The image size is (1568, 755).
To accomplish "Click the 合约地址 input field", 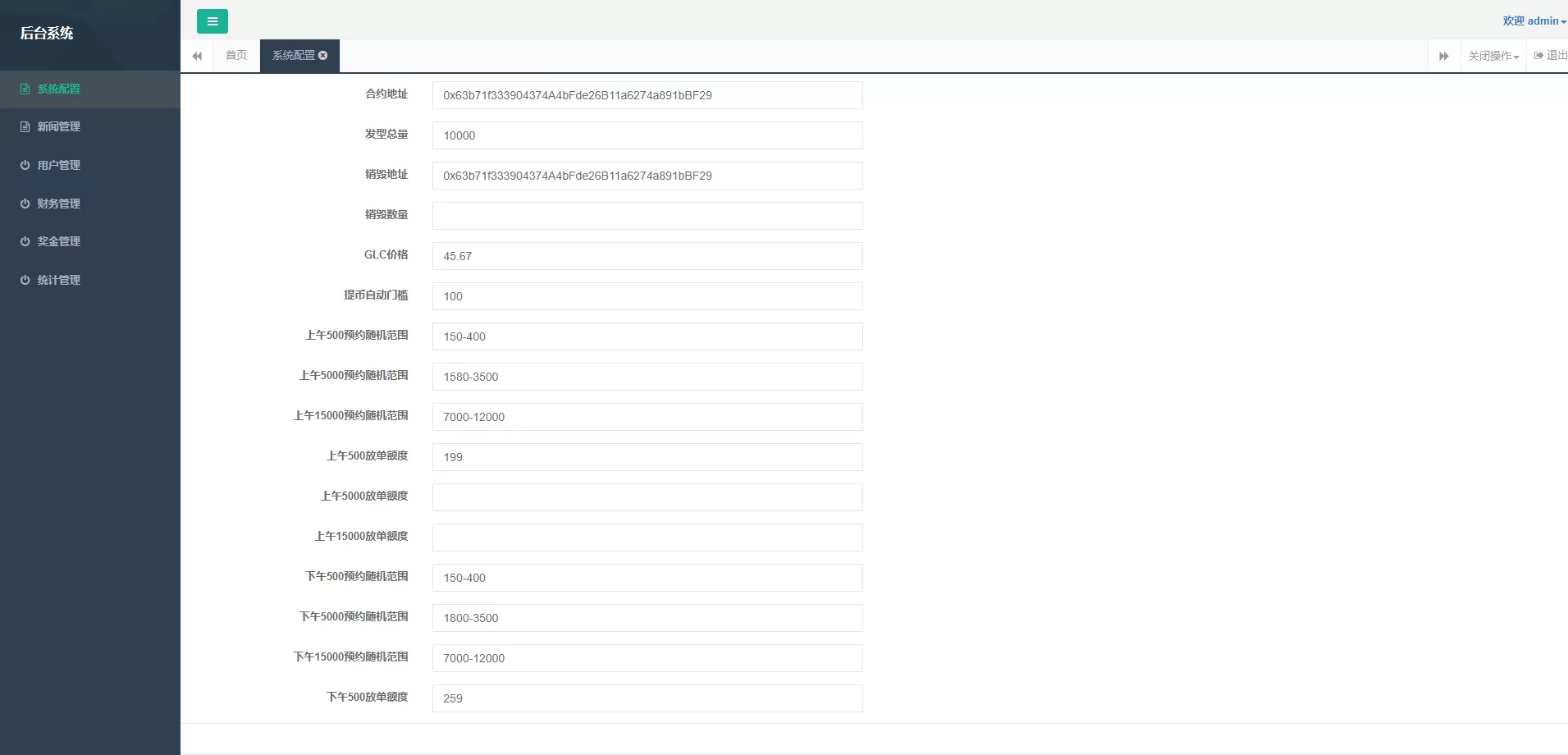I will [x=647, y=95].
